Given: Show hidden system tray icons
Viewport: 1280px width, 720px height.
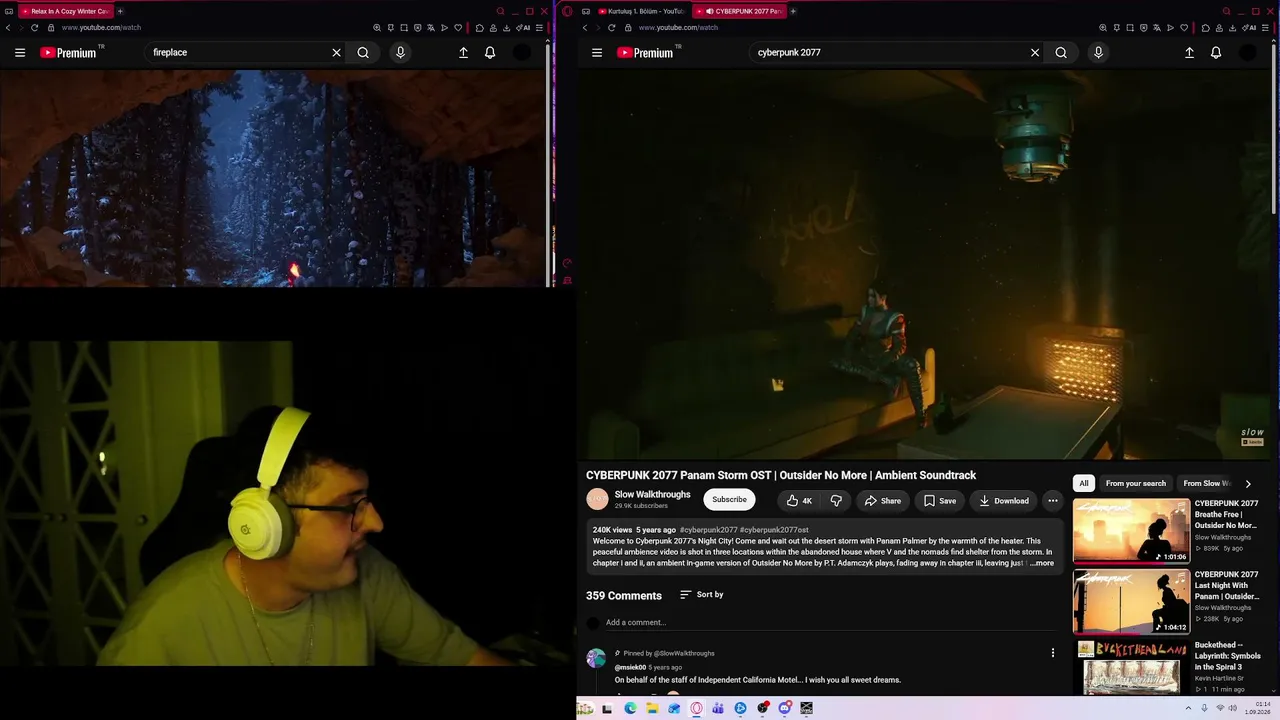Looking at the screenshot, I should tap(1190, 708).
